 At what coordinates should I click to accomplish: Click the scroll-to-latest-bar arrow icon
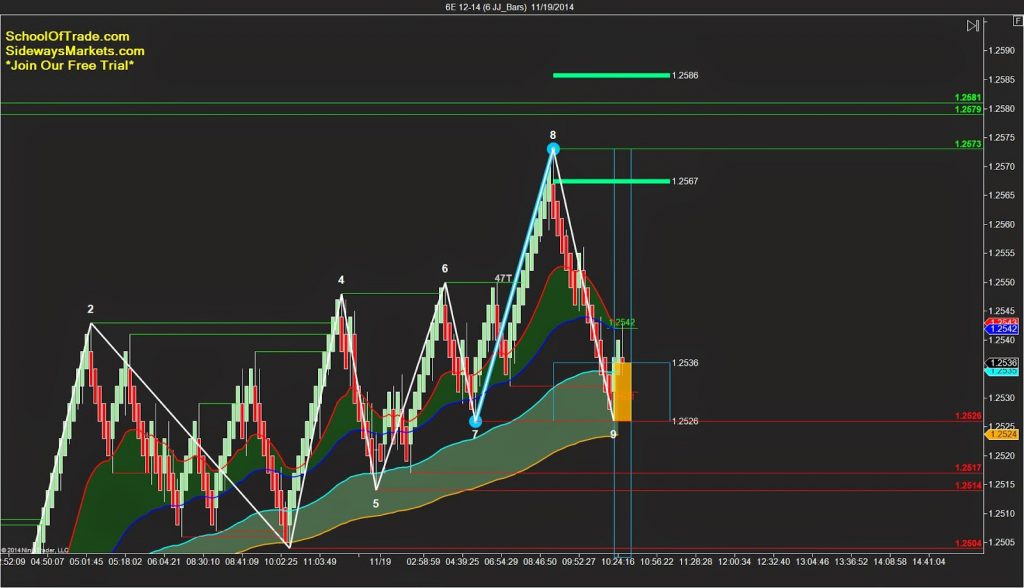click(x=972, y=25)
